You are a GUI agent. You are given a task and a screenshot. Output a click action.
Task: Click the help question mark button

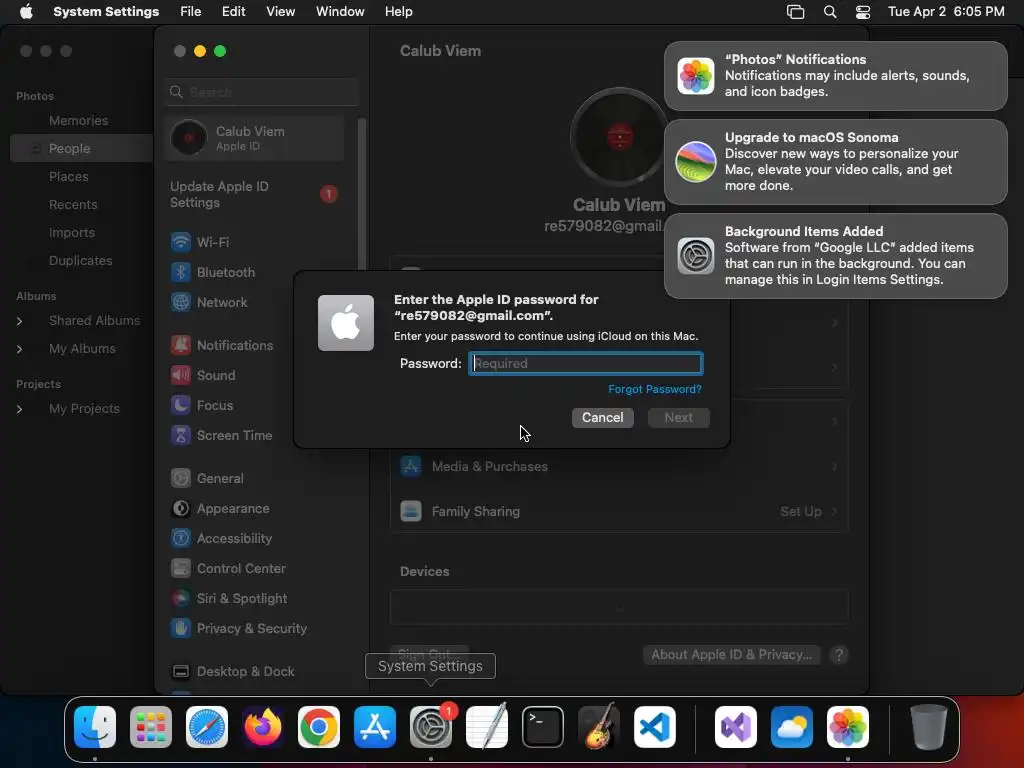click(x=839, y=655)
